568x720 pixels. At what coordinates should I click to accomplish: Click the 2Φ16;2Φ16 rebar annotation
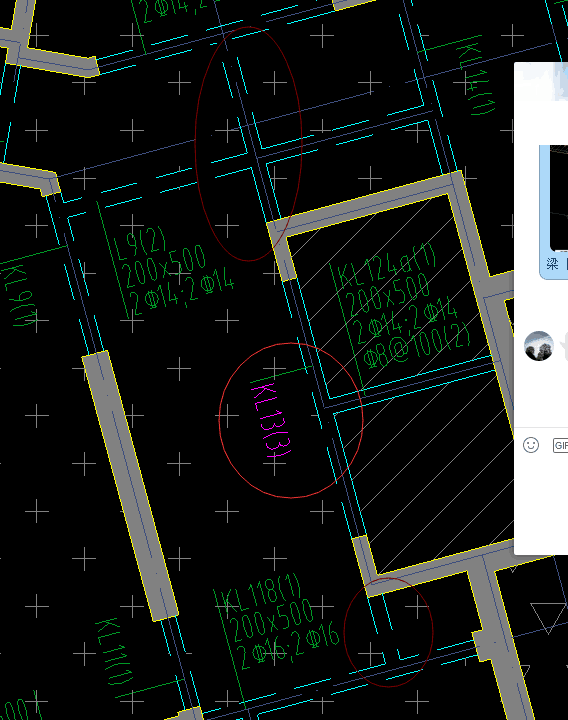point(288,646)
